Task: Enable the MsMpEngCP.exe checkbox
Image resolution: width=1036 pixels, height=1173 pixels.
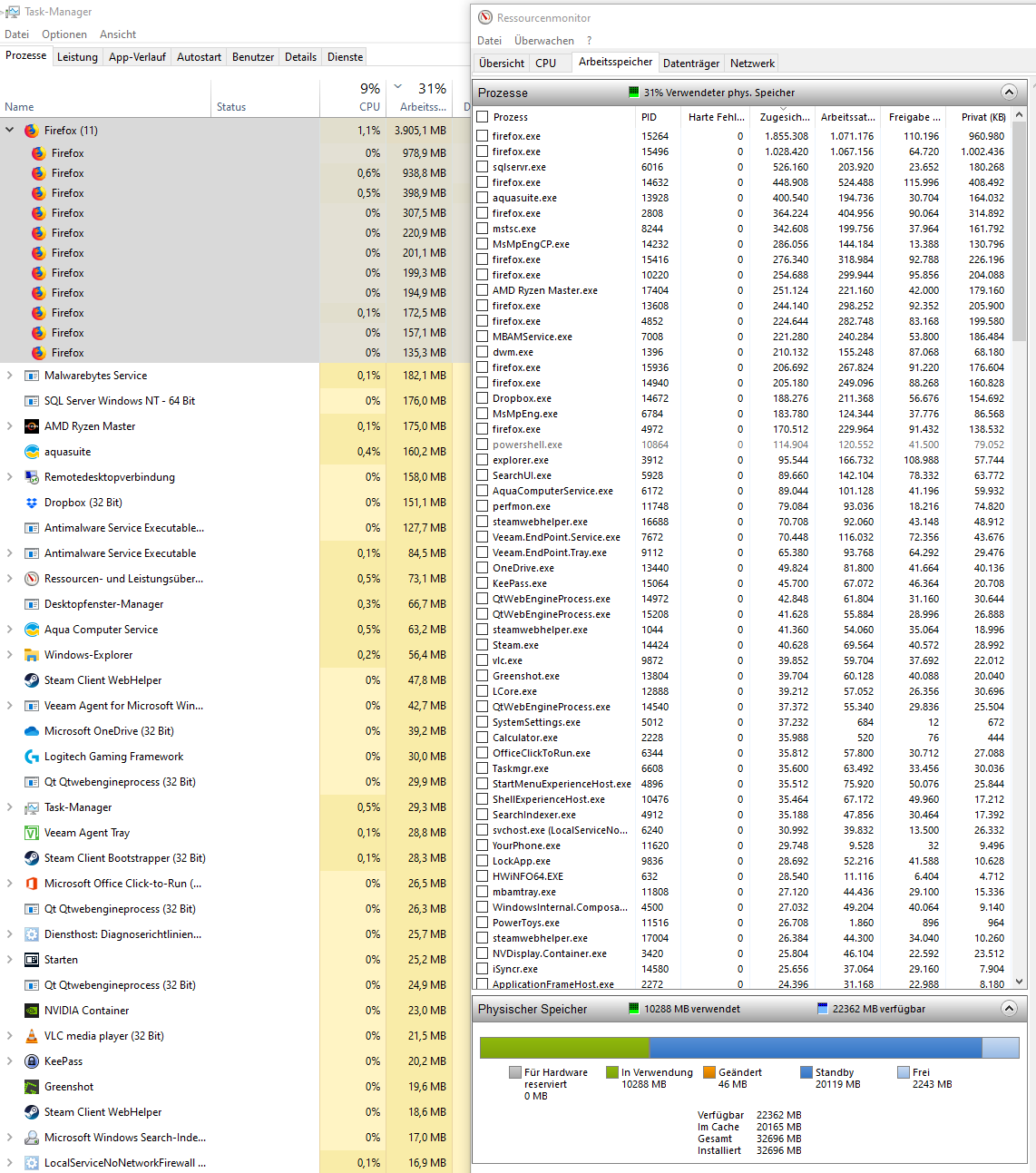Action: point(483,244)
